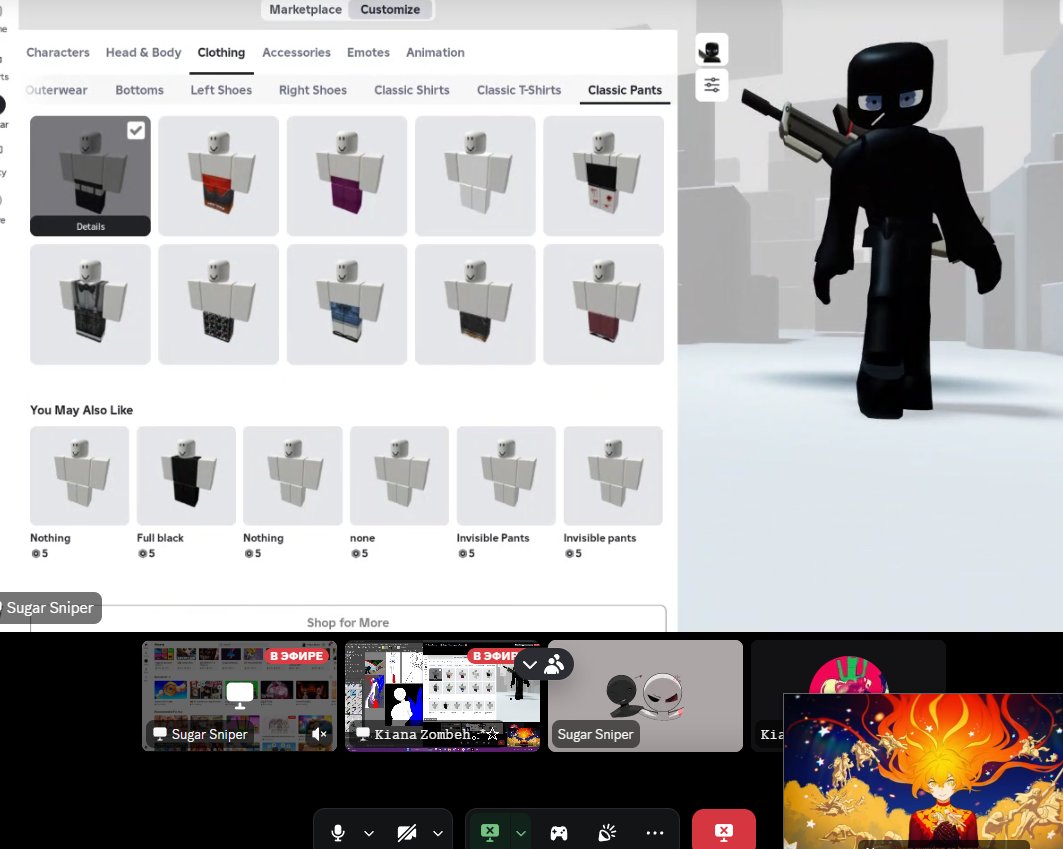Equip the black shorts with red-spotted legs

point(603,176)
